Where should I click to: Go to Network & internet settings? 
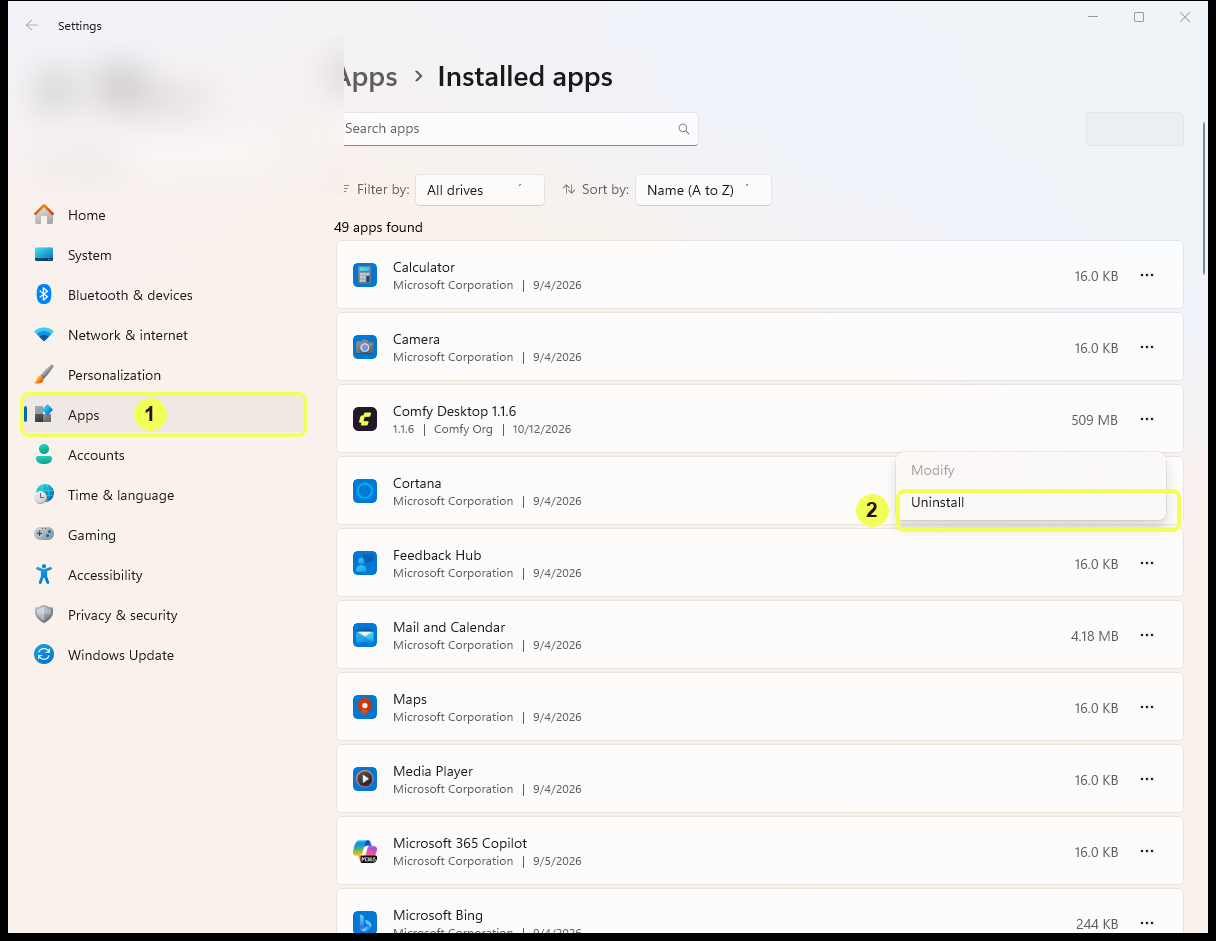tap(163, 335)
